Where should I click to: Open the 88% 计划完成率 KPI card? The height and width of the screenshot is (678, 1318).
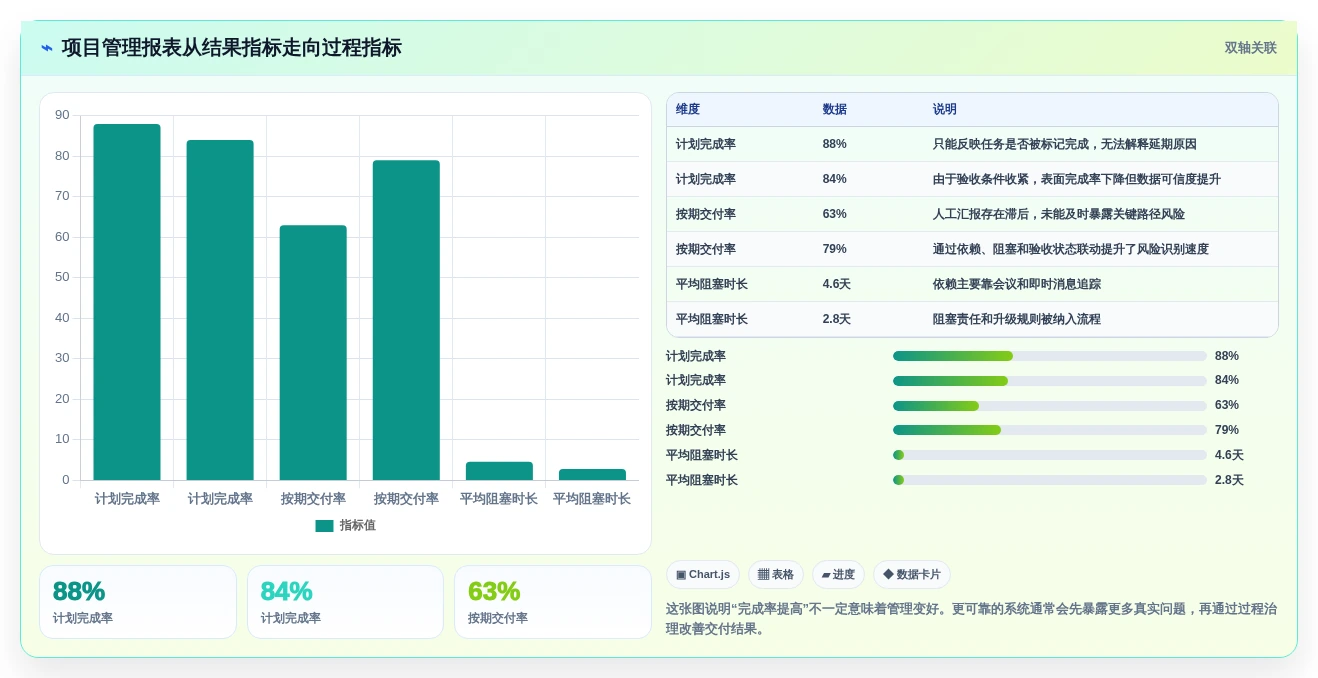138,602
